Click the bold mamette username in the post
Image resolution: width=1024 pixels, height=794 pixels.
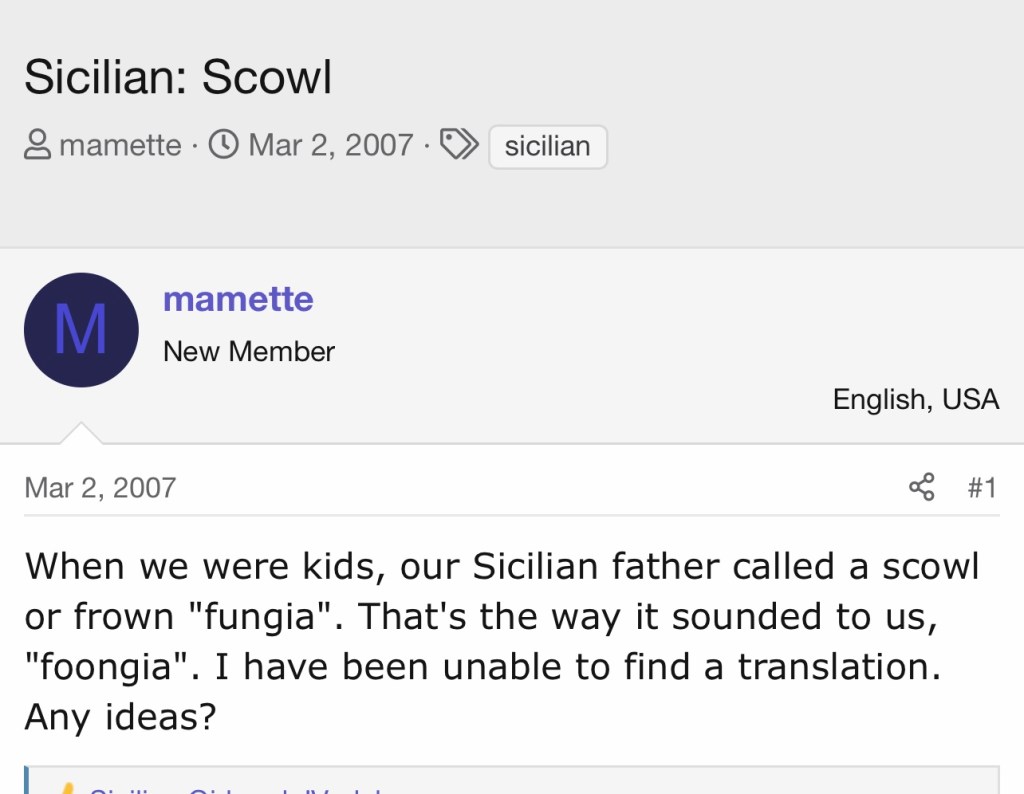pyautogui.click(x=238, y=299)
